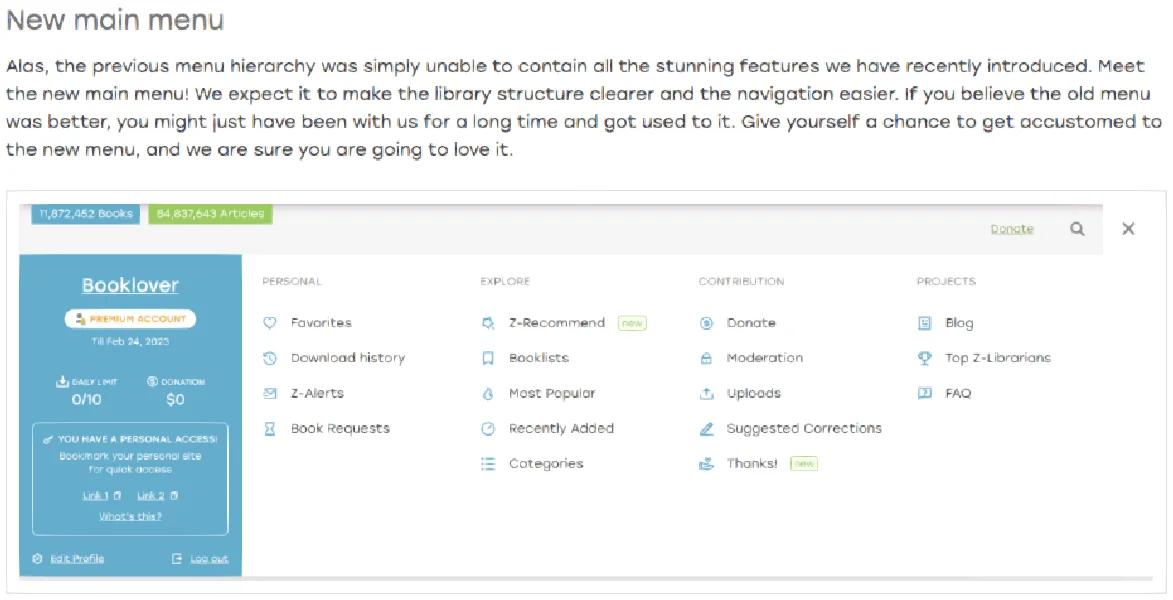This screenshot has height=600, width=1173.
Task: Open the What's this? link
Action: [130, 516]
